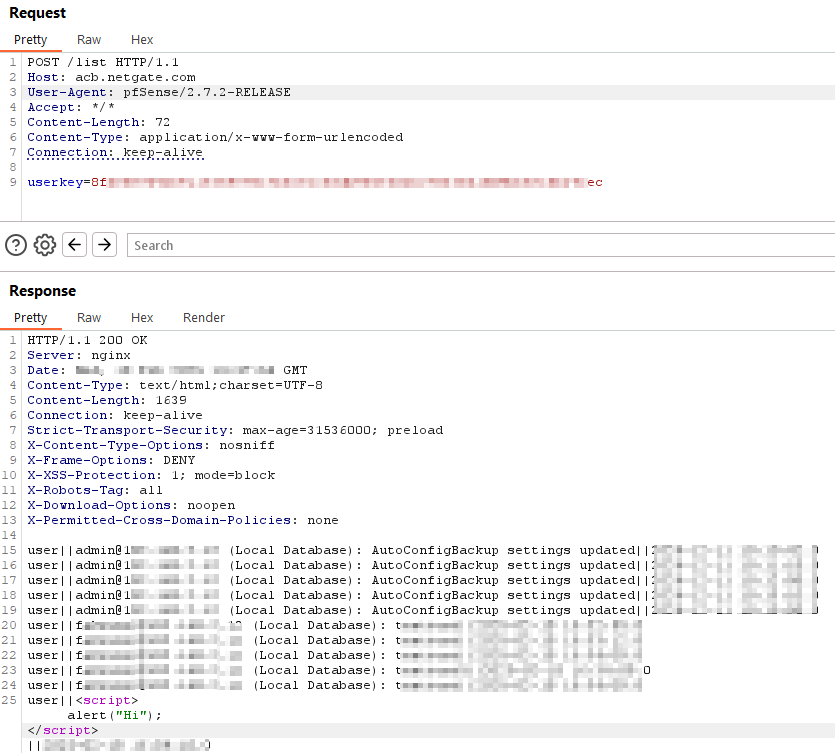
Task: Select the "Host: acb.netgate.com" header
Action: (x=111, y=77)
